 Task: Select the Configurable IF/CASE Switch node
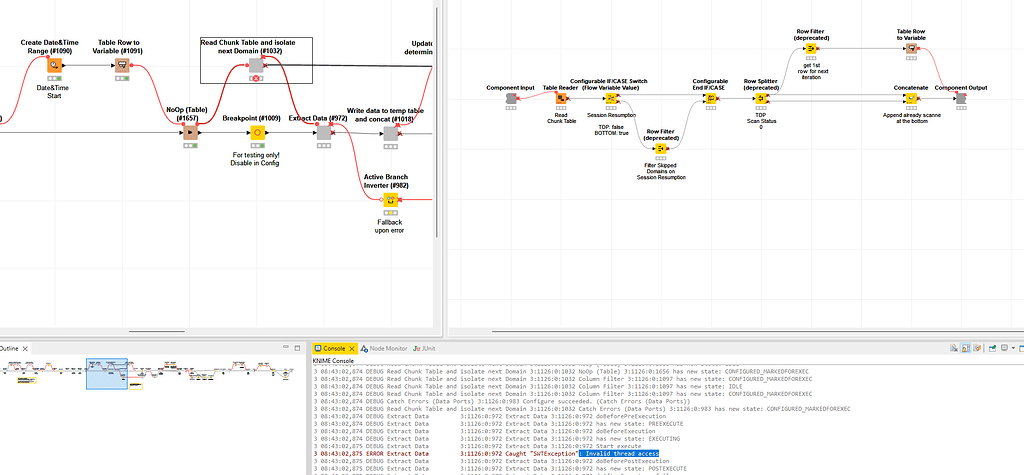[x=612, y=99]
